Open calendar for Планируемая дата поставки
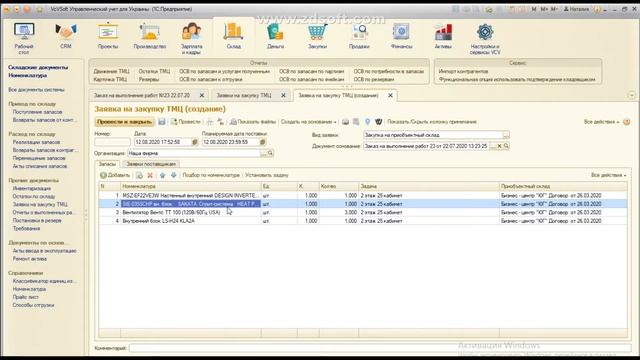The width and height of the screenshot is (640, 360). (x=262, y=142)
